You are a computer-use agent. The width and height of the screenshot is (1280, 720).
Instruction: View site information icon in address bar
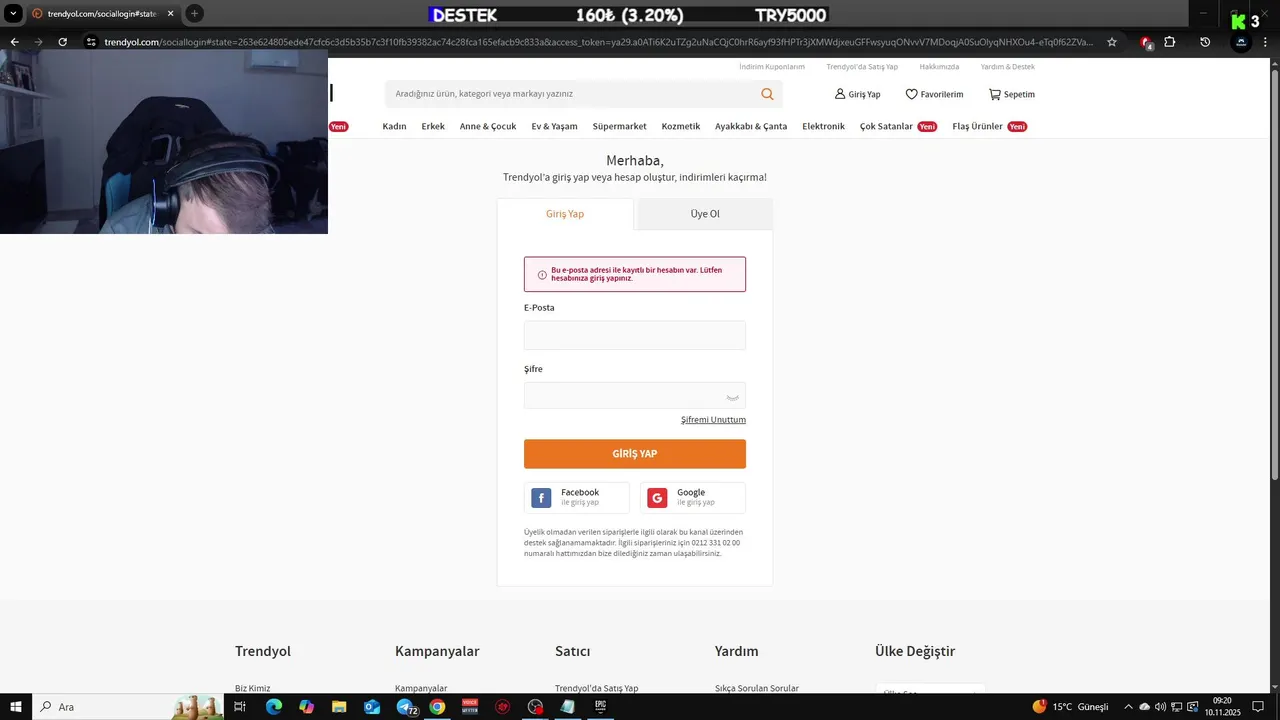point(91,42)
